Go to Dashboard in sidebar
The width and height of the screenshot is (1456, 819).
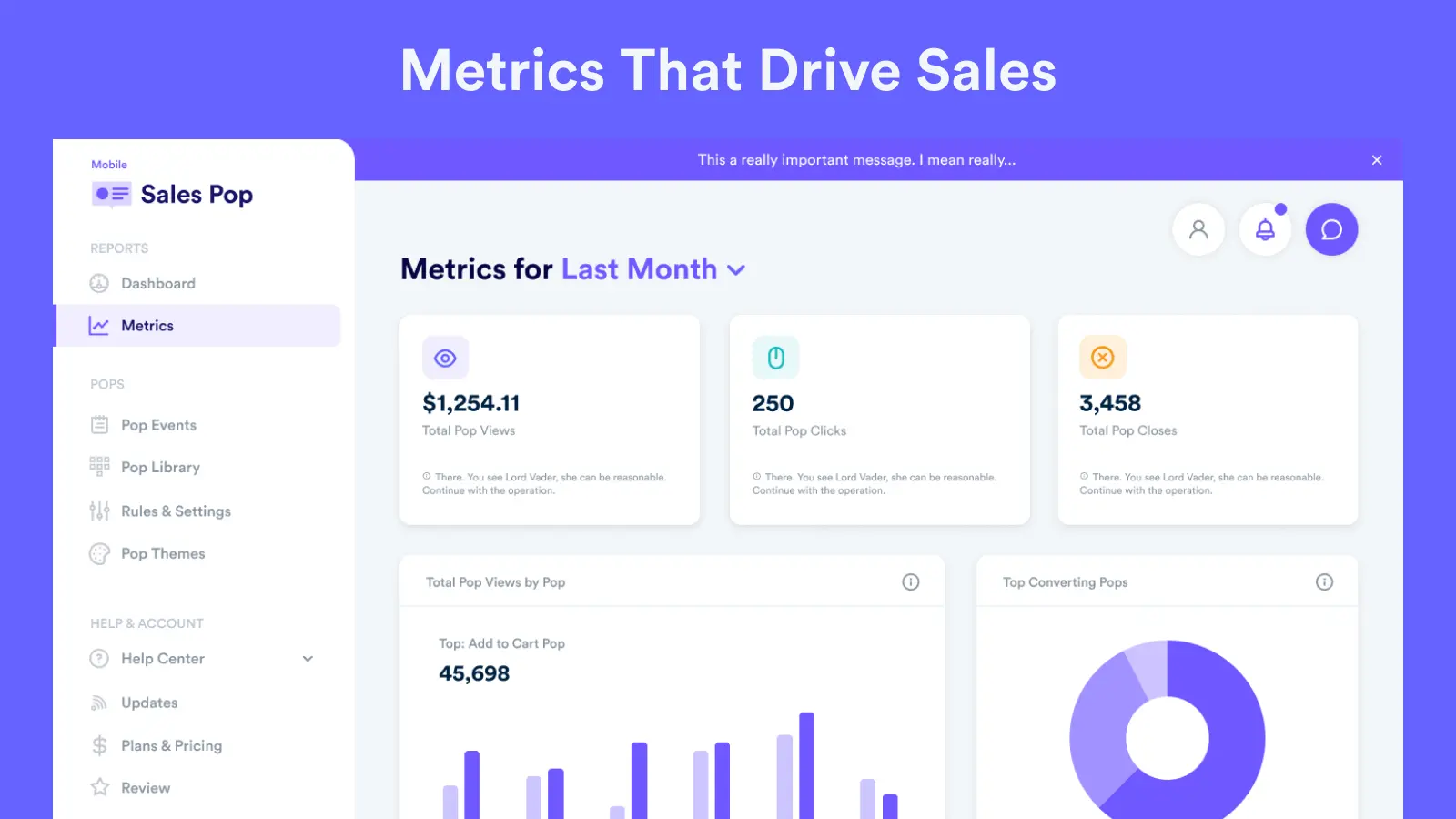click(158, 283)
